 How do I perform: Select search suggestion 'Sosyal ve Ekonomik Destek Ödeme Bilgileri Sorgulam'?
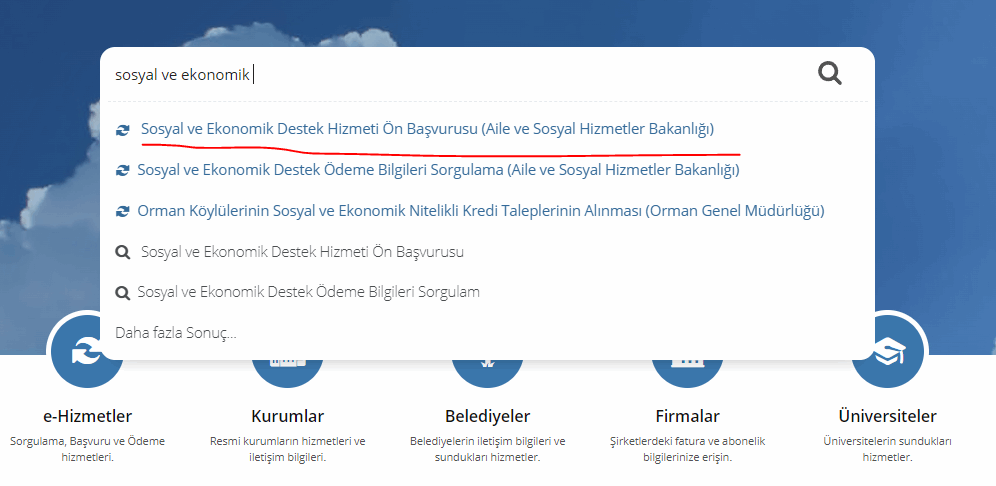[309, 292]
